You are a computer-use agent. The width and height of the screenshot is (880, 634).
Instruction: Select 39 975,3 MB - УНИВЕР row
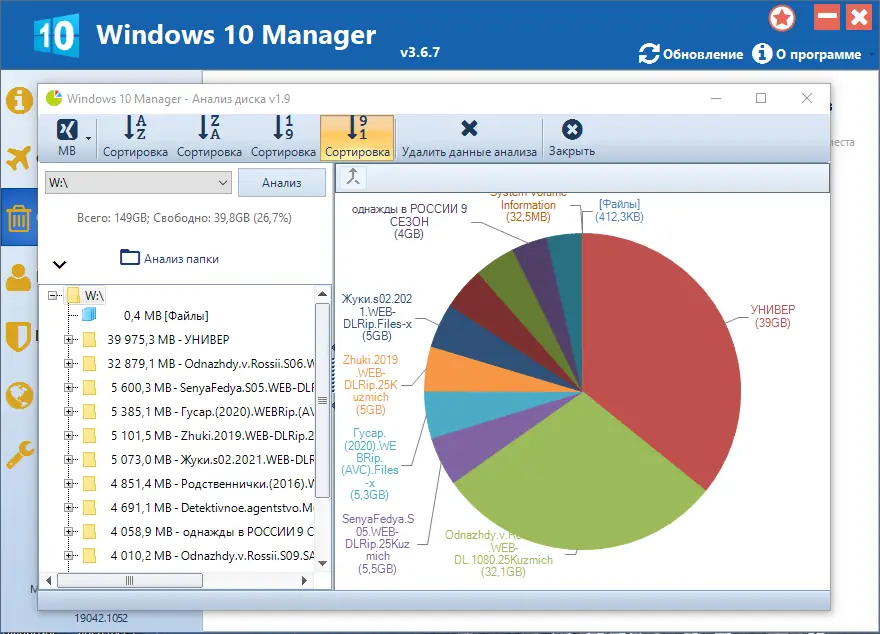tap(168, 339)
